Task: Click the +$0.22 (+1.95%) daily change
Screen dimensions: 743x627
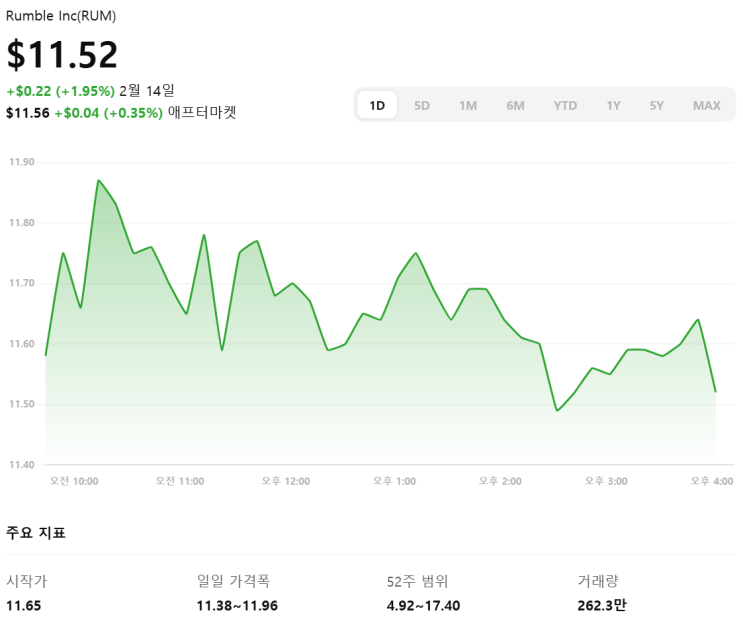Action: pos(61,91)
